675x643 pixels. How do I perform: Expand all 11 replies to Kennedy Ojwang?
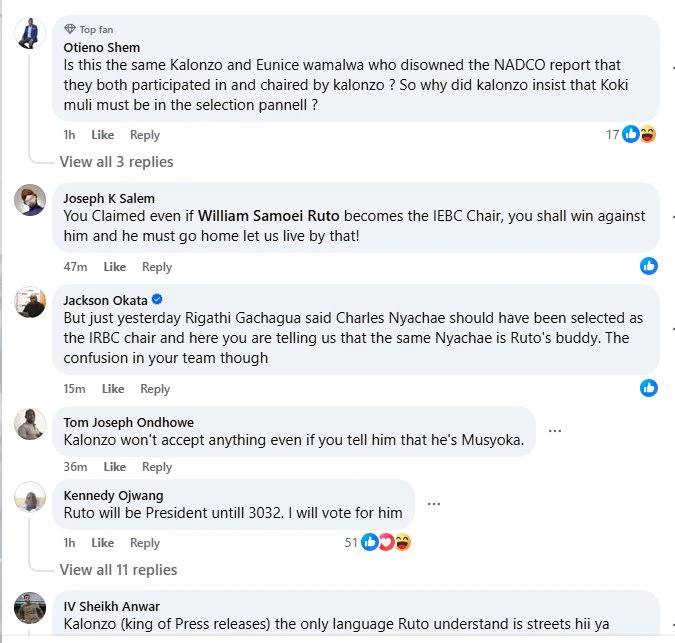coord(118,570)
